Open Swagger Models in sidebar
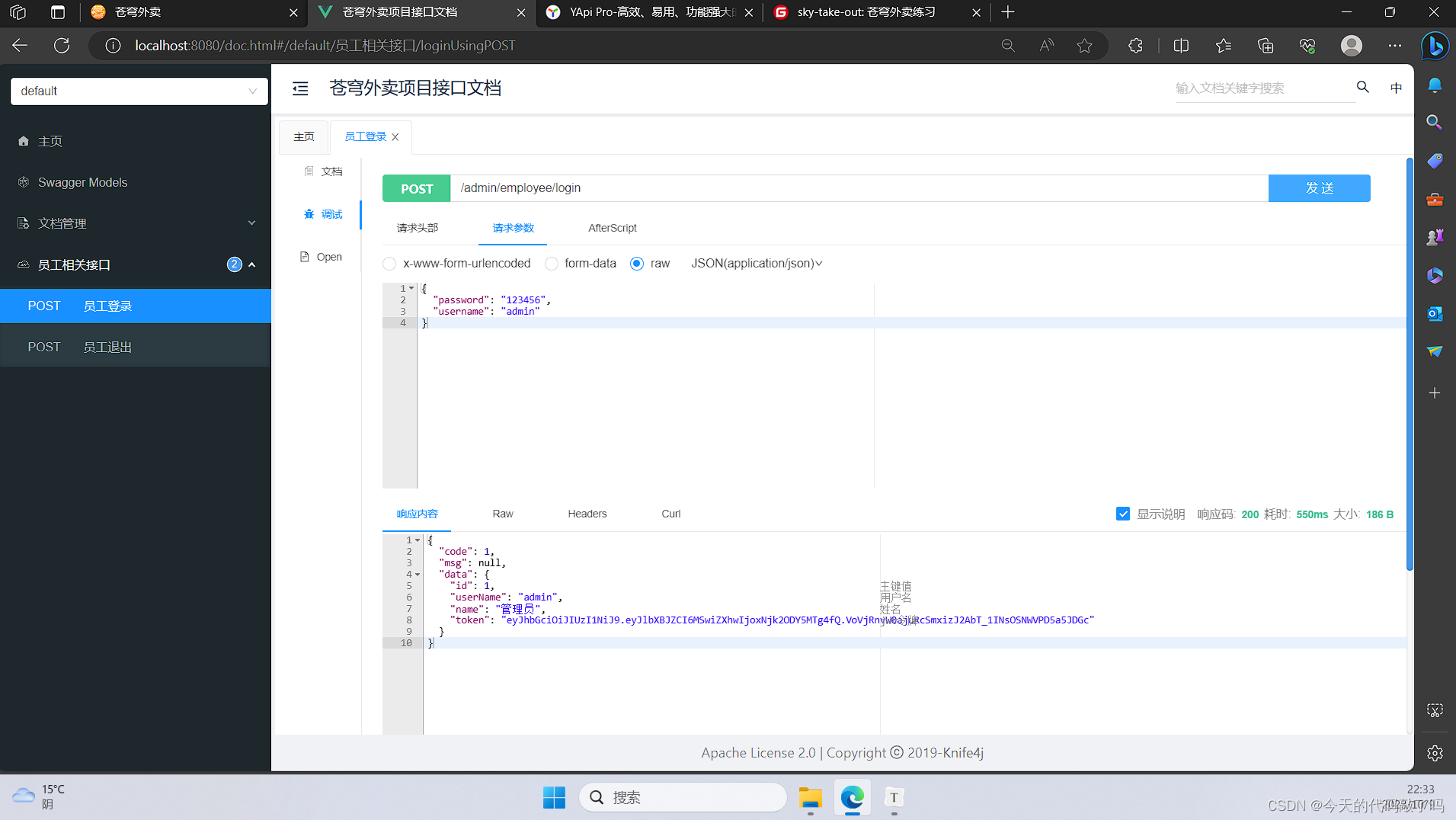Image resolution: width=1456 pixels, height=820 pixels. click(136, 182)
